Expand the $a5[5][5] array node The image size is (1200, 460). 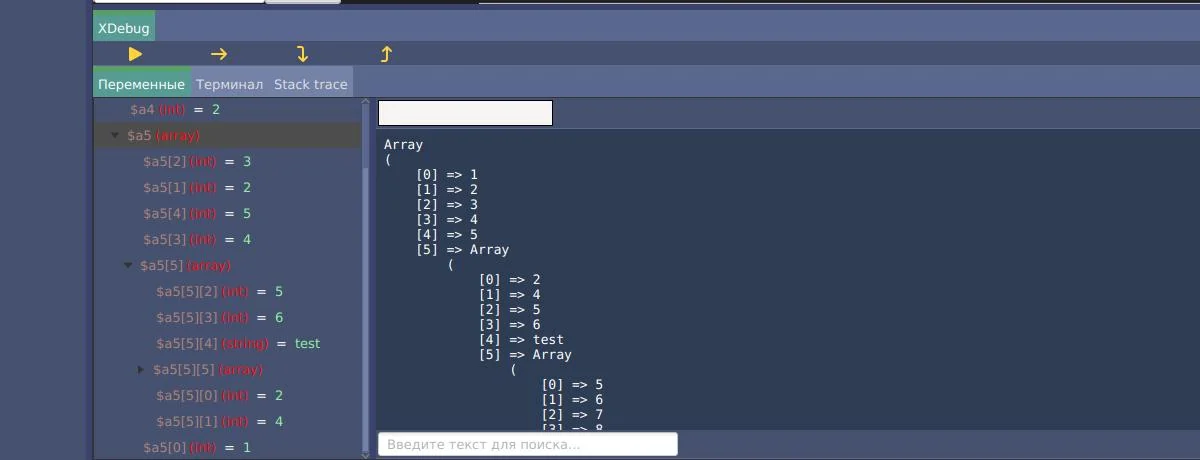[x=141, y=370]
